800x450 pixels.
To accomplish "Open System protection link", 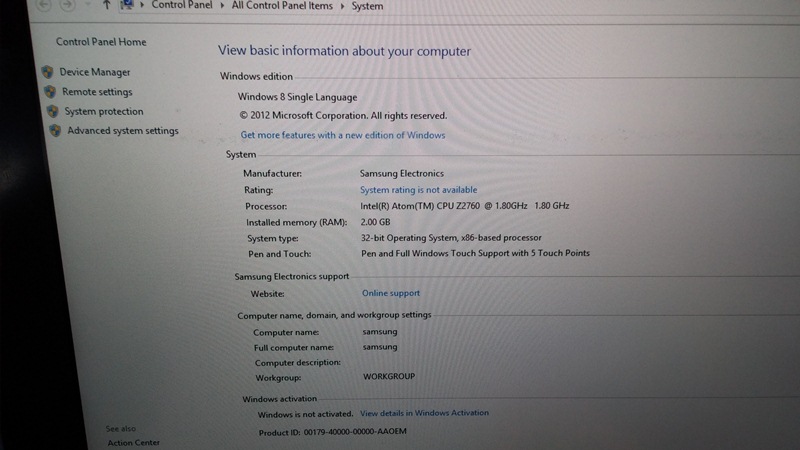I will coord(104,111).
